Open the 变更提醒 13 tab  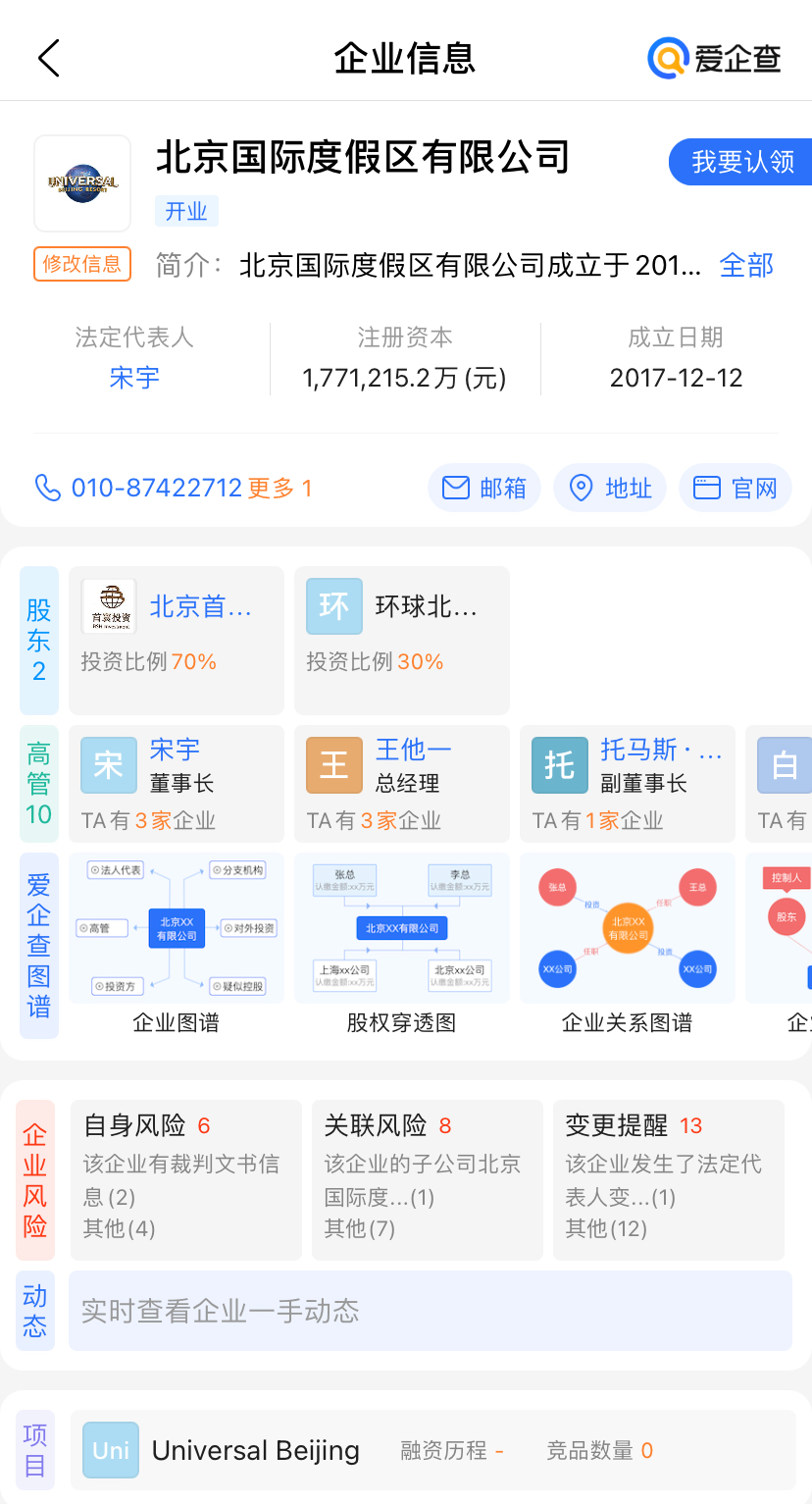tap(669, 1178)
